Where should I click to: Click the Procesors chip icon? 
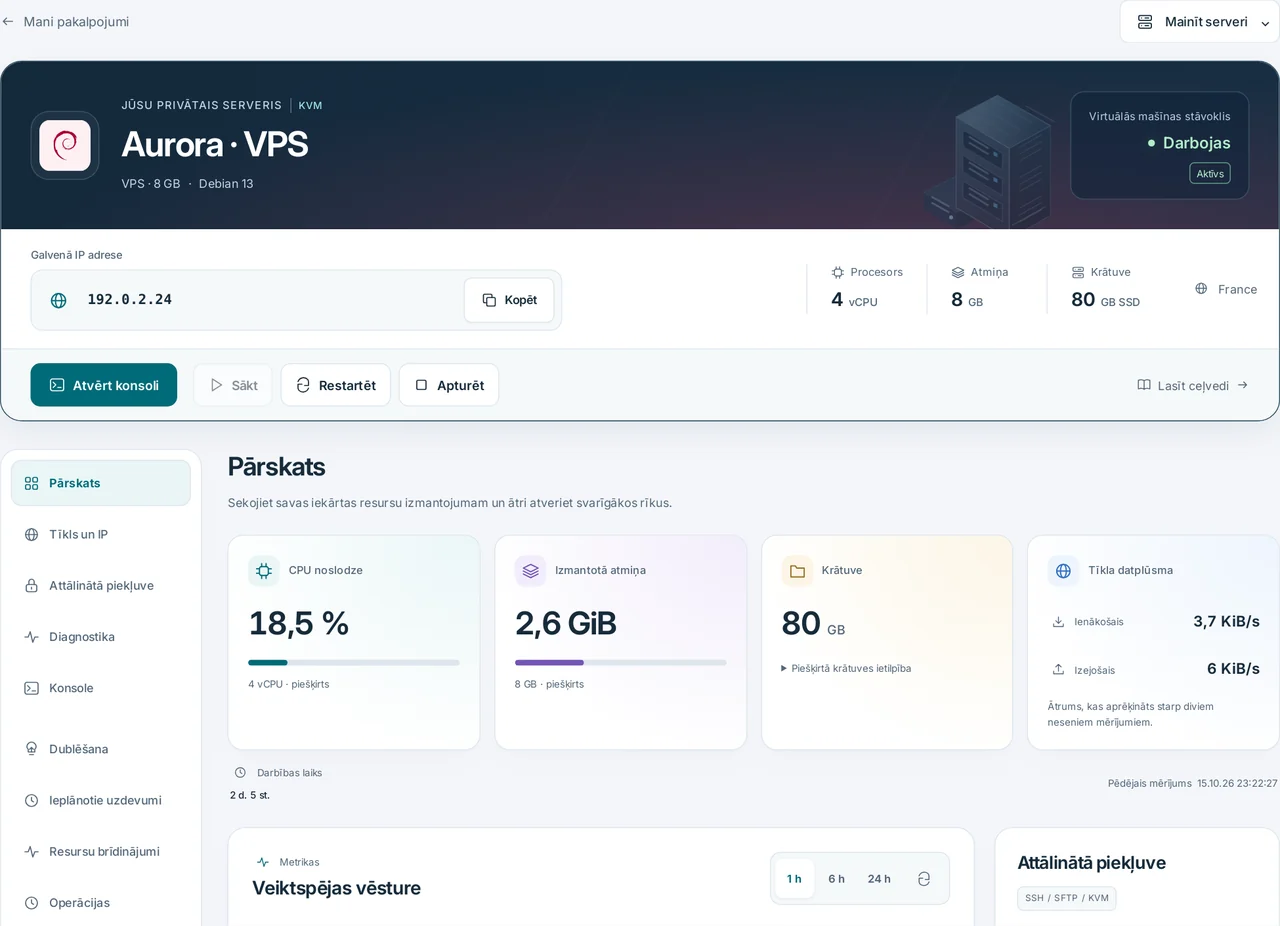[x=838, y=272]
